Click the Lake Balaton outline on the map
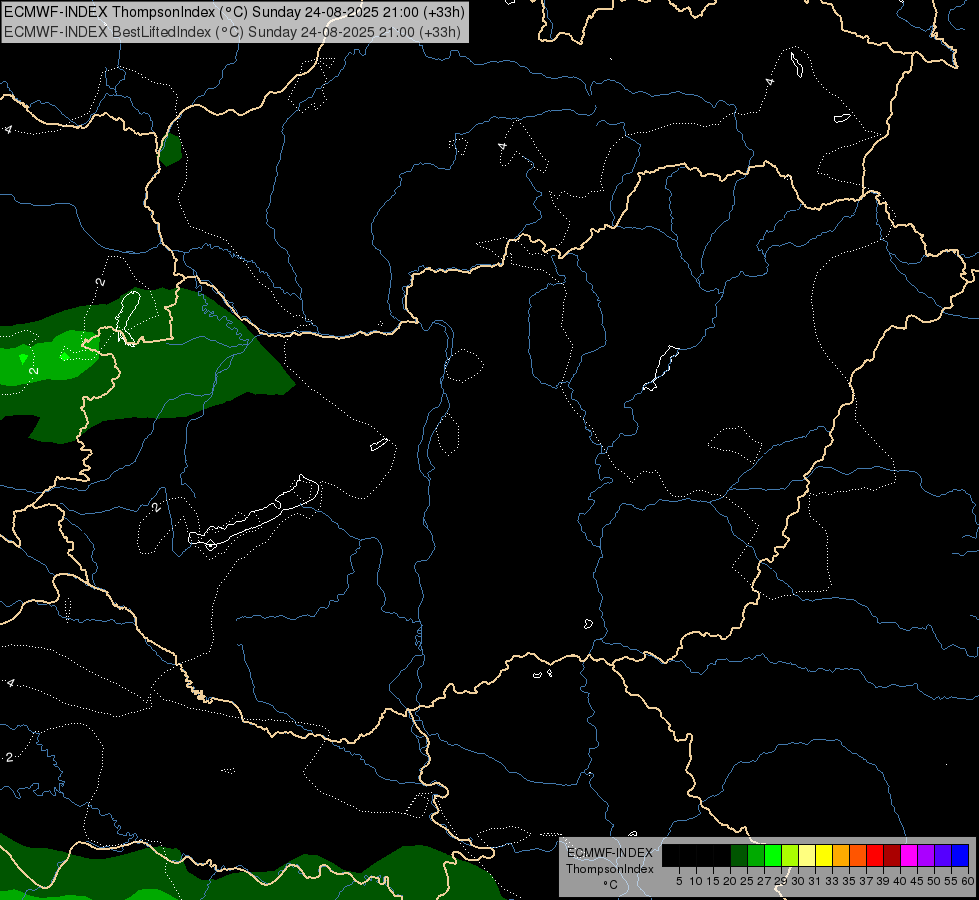The width and height of the screenshot is (979, 900). point(253,513)
